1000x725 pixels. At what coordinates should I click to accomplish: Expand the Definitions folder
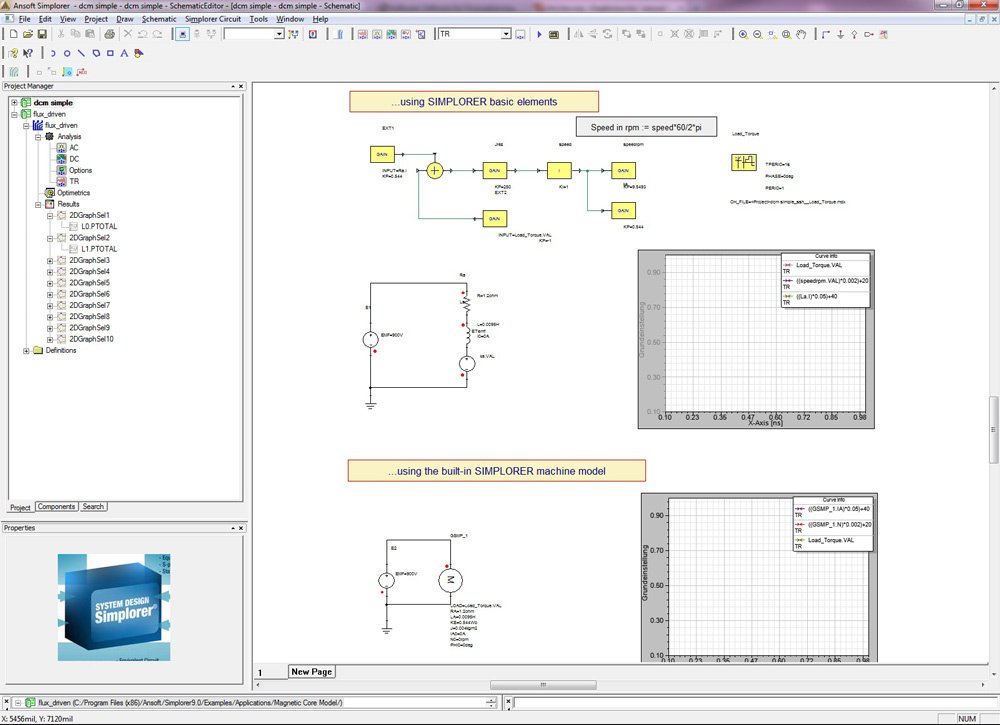[26, 350]
